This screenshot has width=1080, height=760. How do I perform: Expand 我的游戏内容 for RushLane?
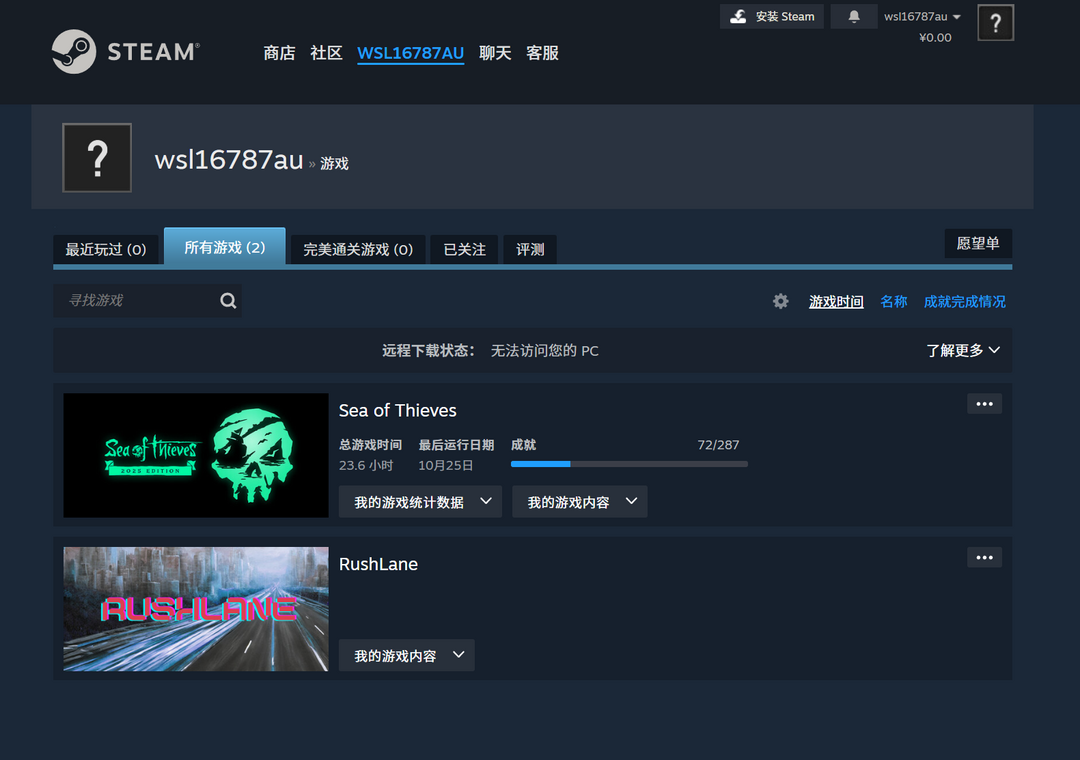click(x=406, y=655)
